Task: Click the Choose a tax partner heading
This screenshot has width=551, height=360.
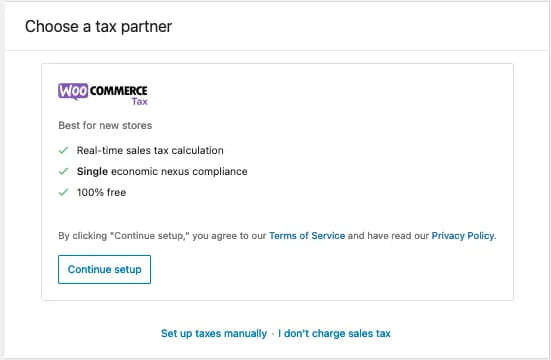Action: pos(98,27)
